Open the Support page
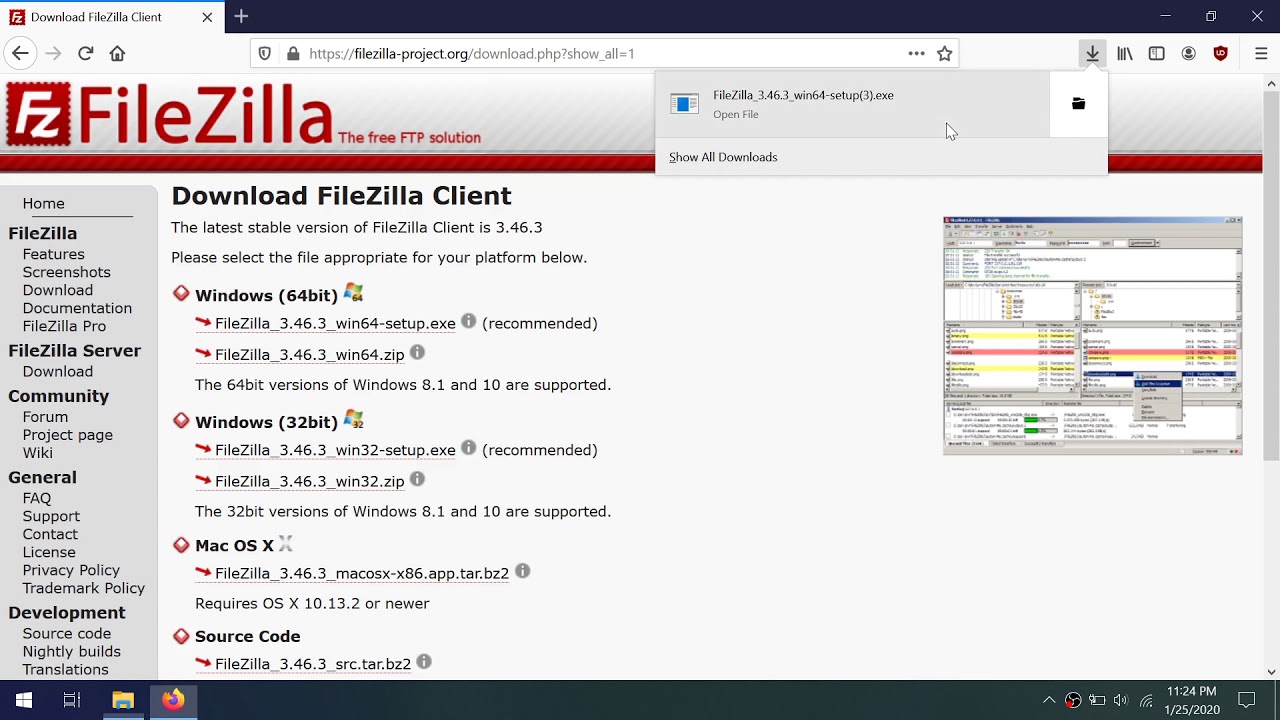 click(51, 516)
